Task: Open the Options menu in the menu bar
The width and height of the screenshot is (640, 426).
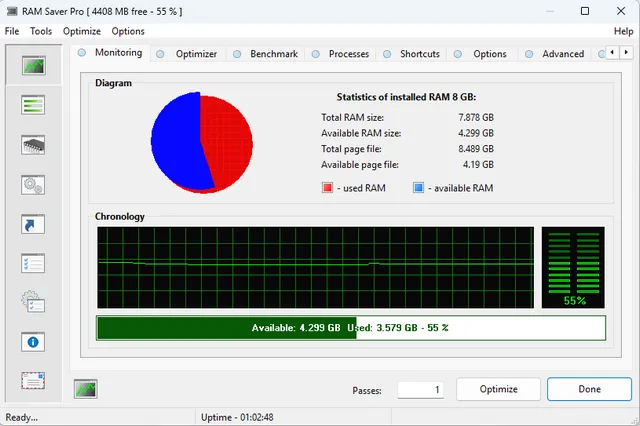Action: click(x=128, y=31)
